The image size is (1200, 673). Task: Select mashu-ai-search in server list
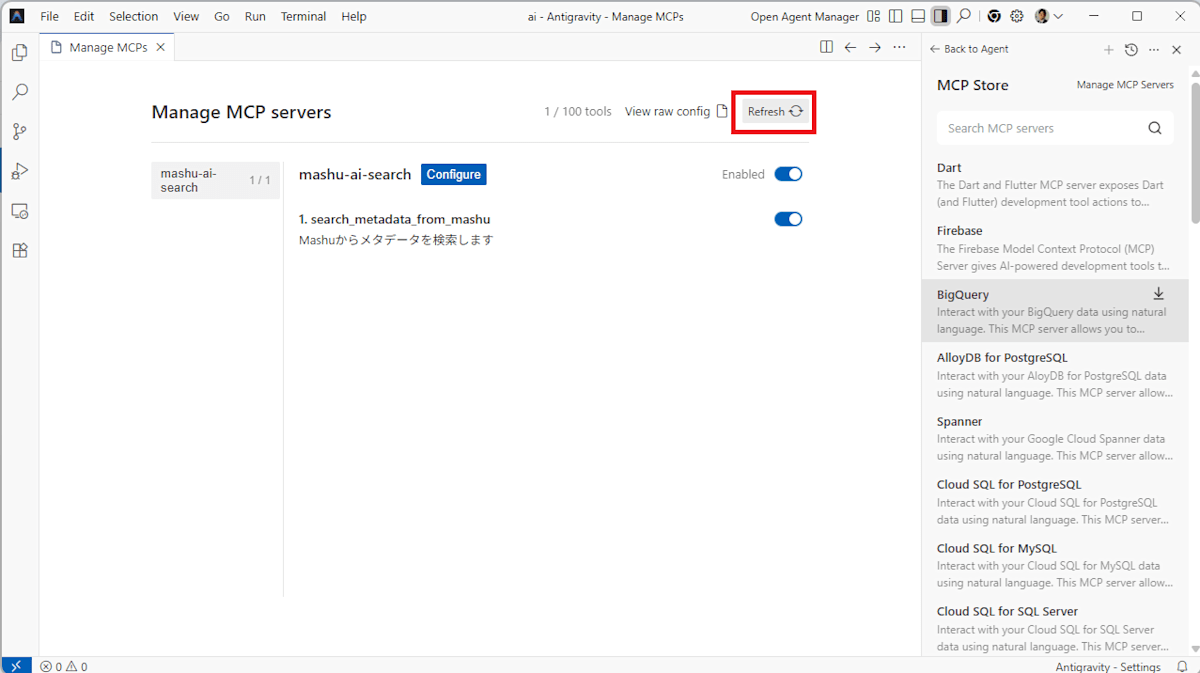(216, 180)
